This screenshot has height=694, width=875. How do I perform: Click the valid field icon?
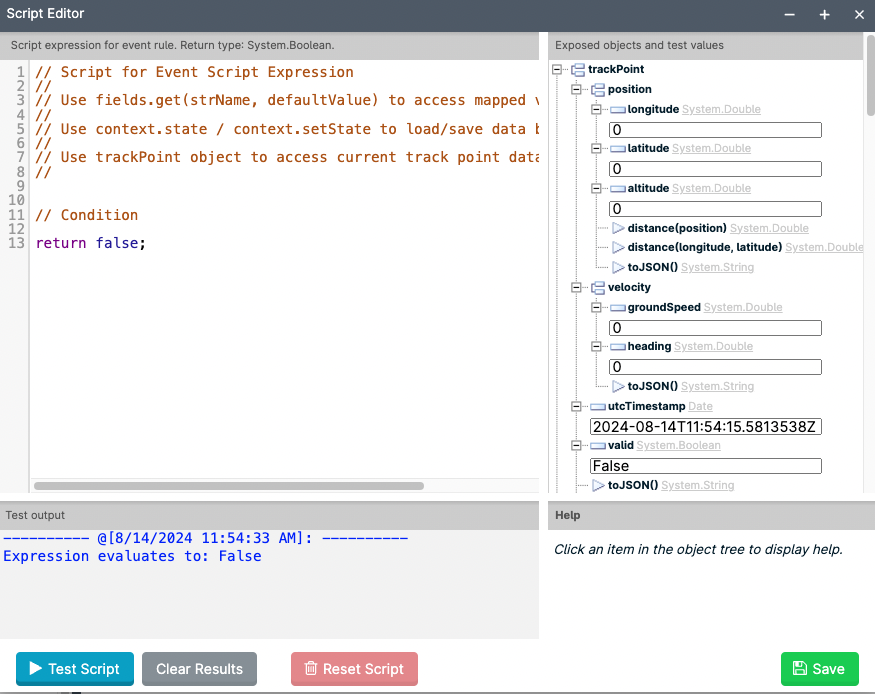[x=598, y=446]
